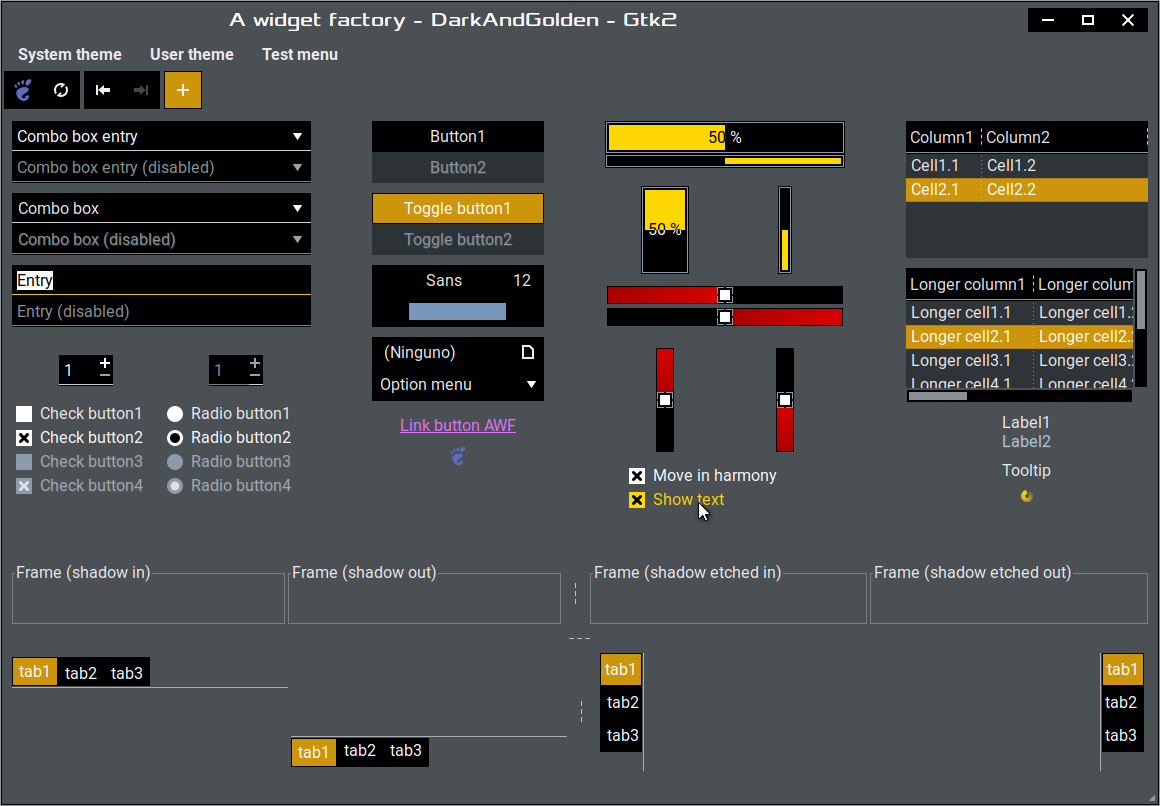This screenshot has height=806, width=1160.
Task: Open the (Ninguno) file chooser button
Action: (x=458, y=352)
